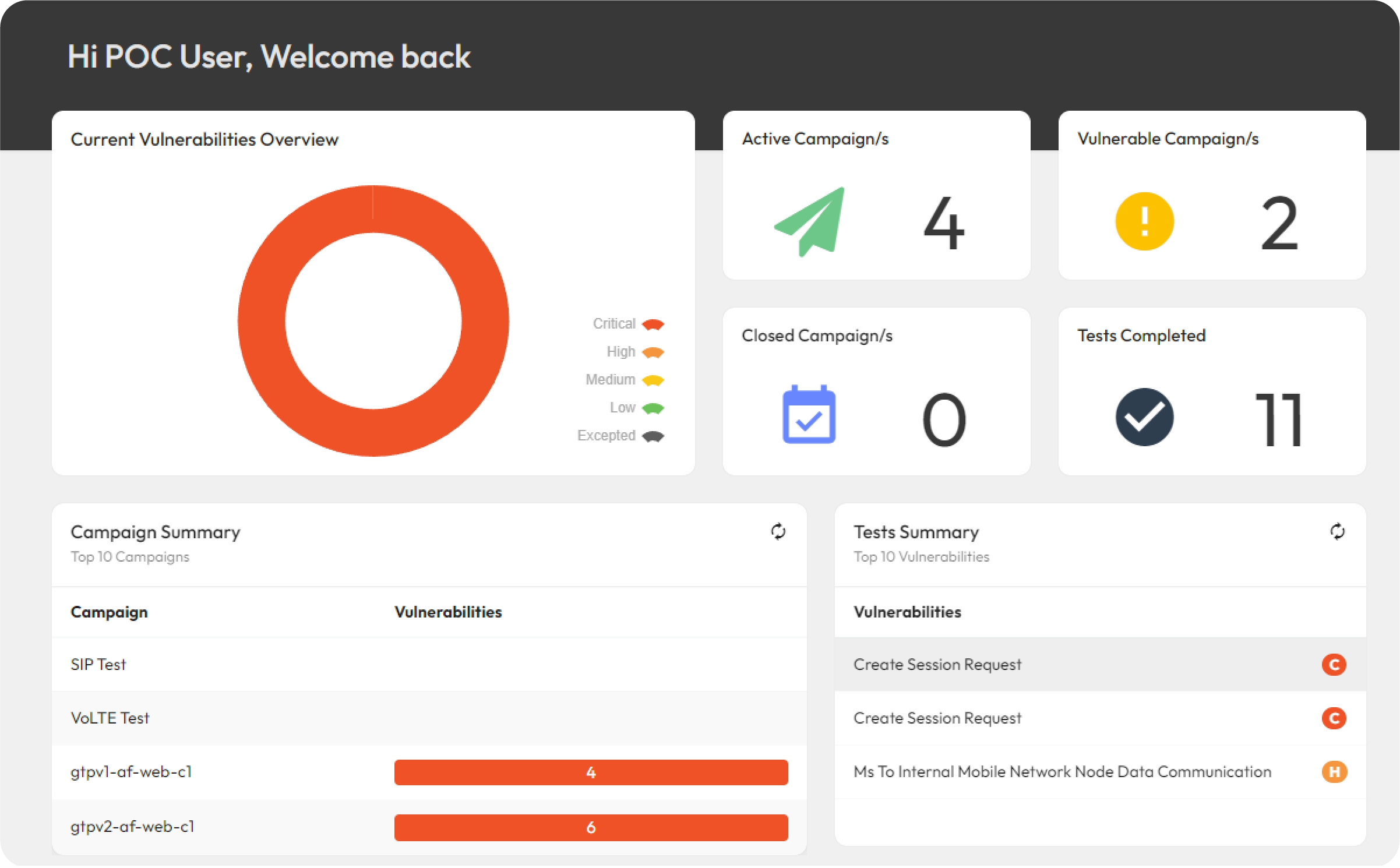Click the High severity H badge
The height and width of the screenshot is (868, 1400).
pyautogui.click(x=1334, y=771)
